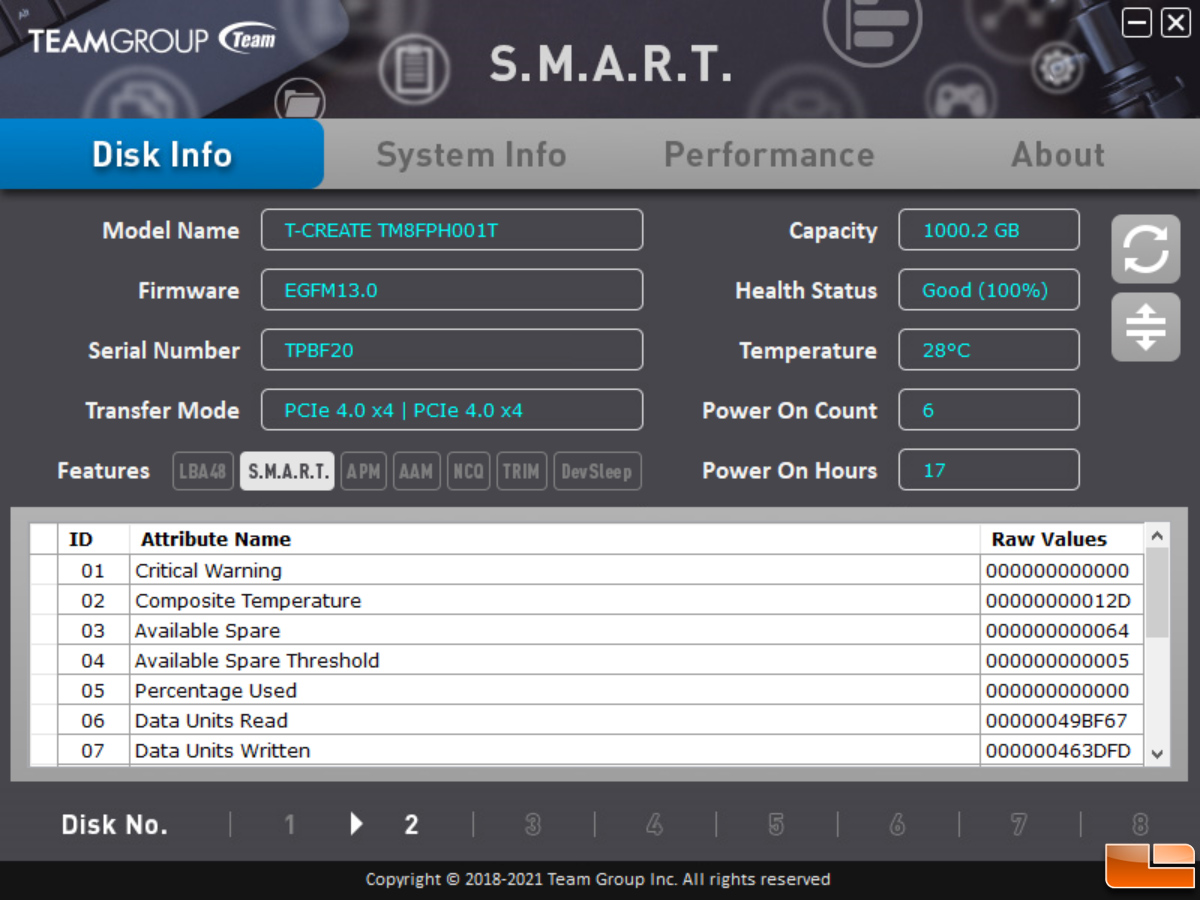Select disk number 7
This screenshot has width=1200, height=900.
[x=1018, y=825]
